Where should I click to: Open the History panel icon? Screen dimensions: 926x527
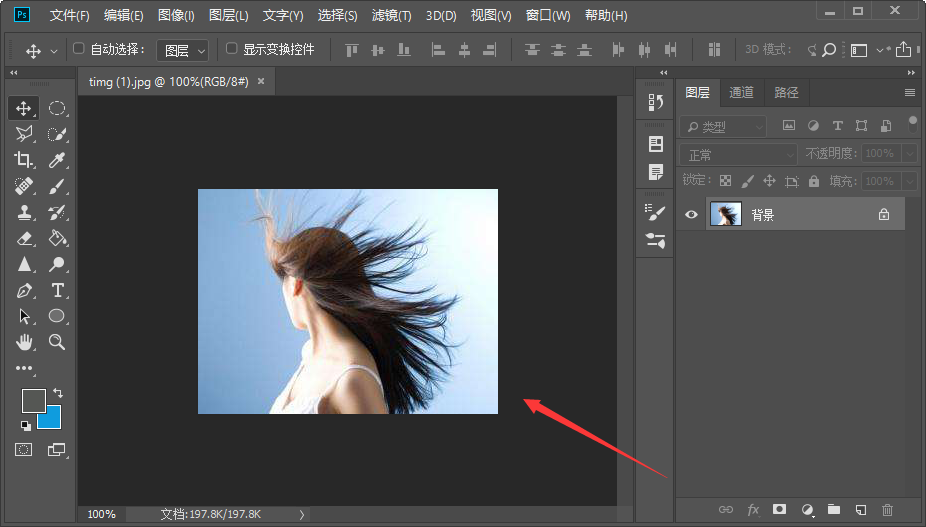[x=655, y=102]
